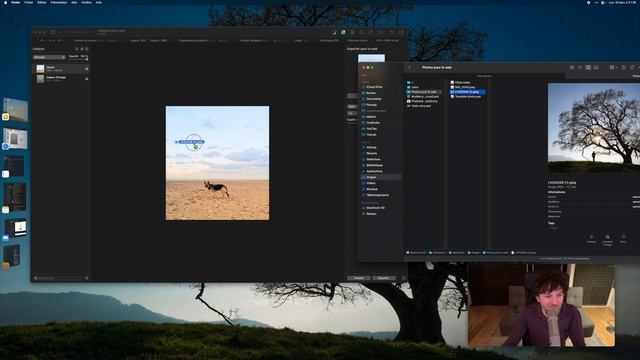This screenshot has width=640, height=360.
Task: Open Applications in Finder sidebar
Action: coord(374,171)
